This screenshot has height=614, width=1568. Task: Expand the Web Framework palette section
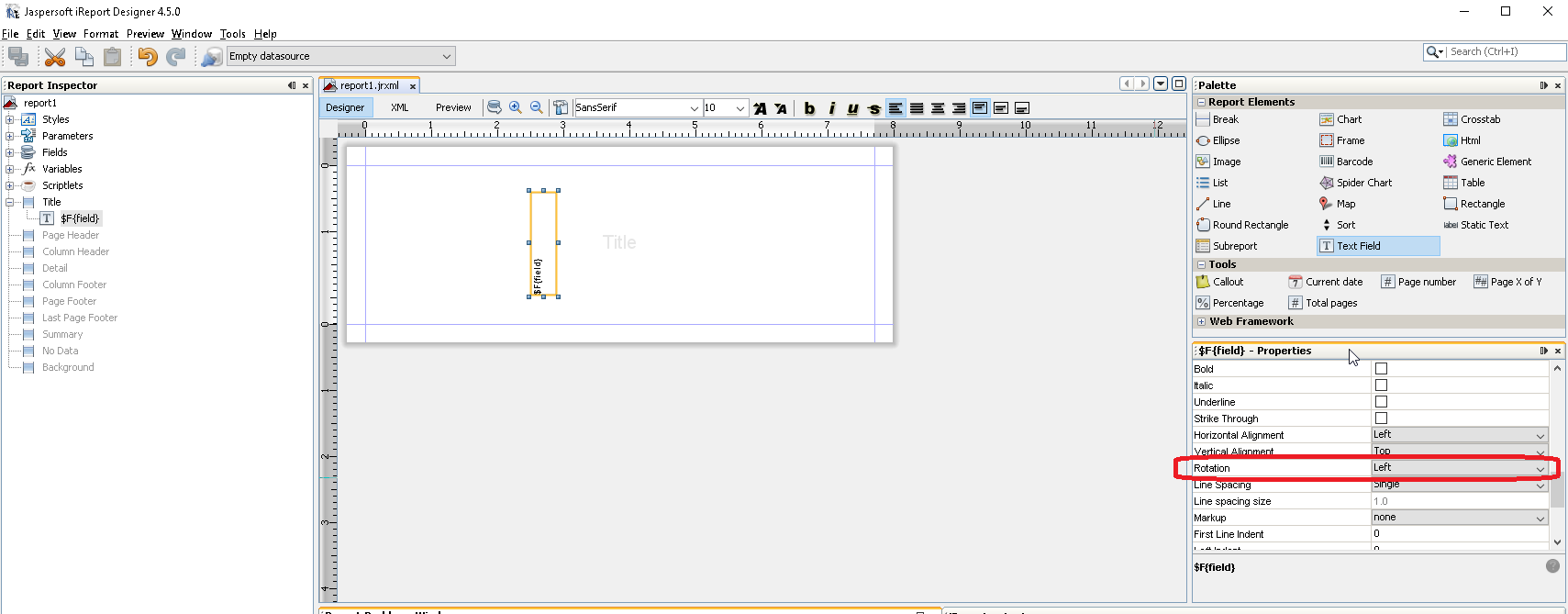[x=1202, y=321]
